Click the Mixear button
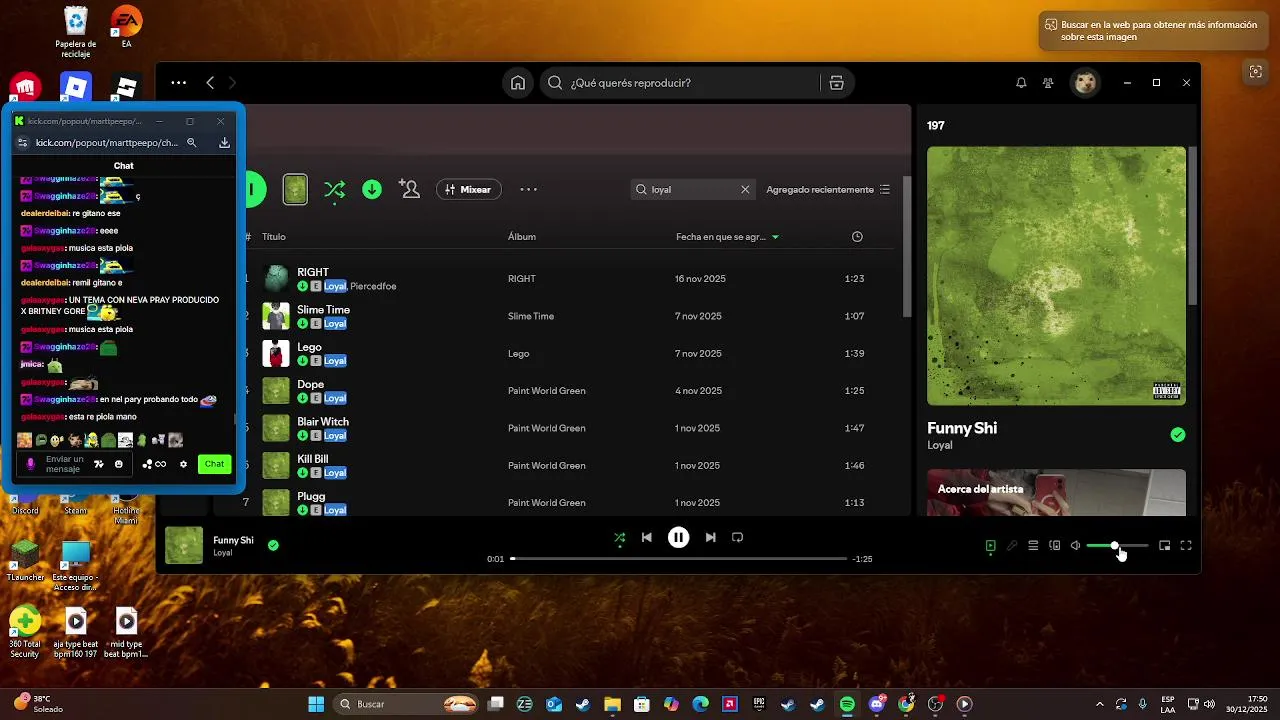 tap(468, 189)
